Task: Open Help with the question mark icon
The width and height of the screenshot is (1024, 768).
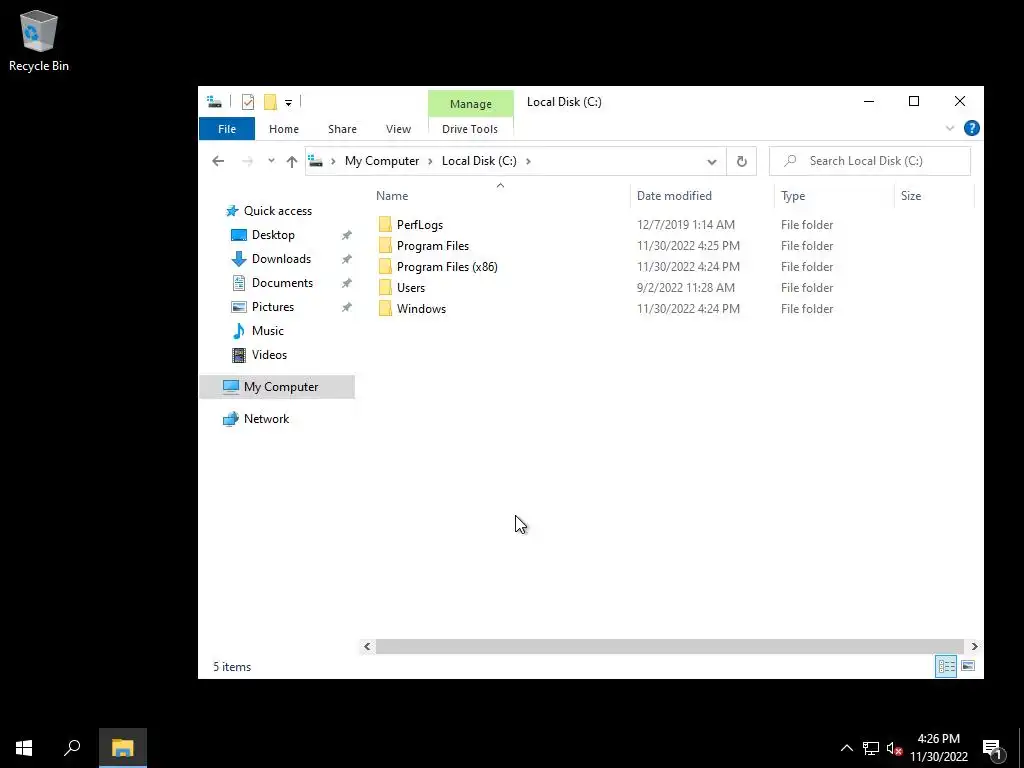Action: click(972, 128)
